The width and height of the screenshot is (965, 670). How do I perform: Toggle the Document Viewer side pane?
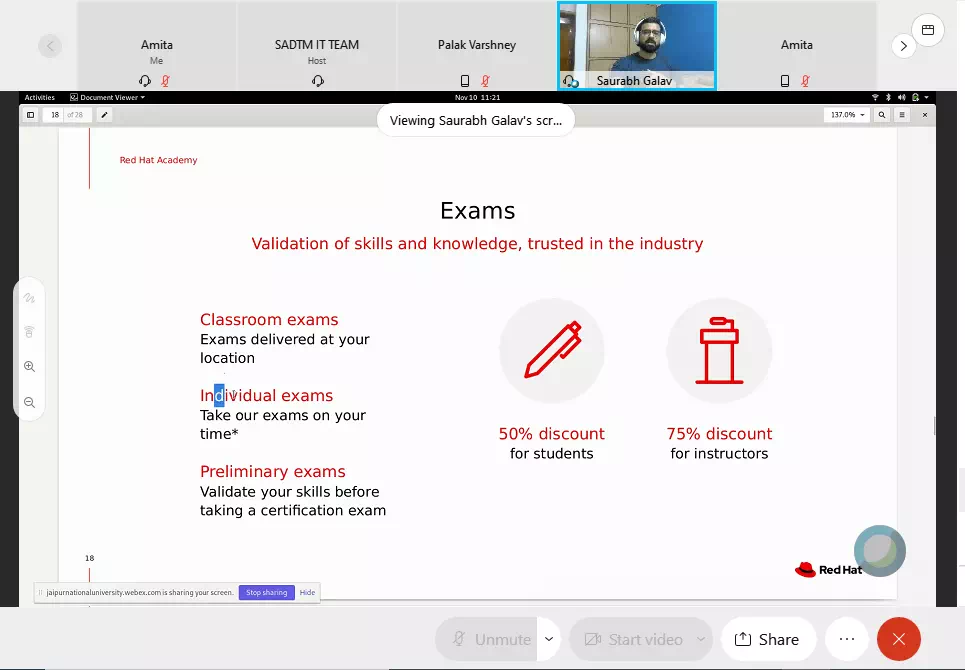coord(30,114)
